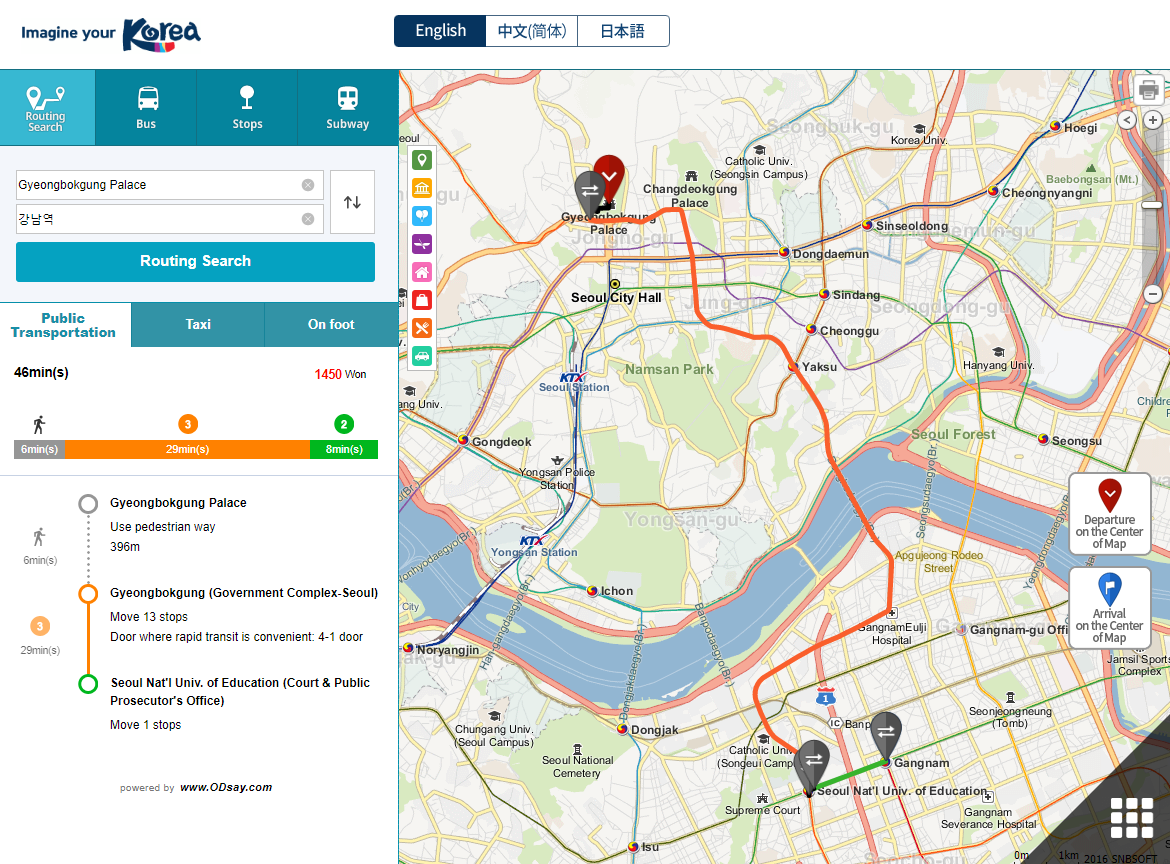Click the grey transfer marker near Gyeongbokgung Palace

[x=588, y=190]
